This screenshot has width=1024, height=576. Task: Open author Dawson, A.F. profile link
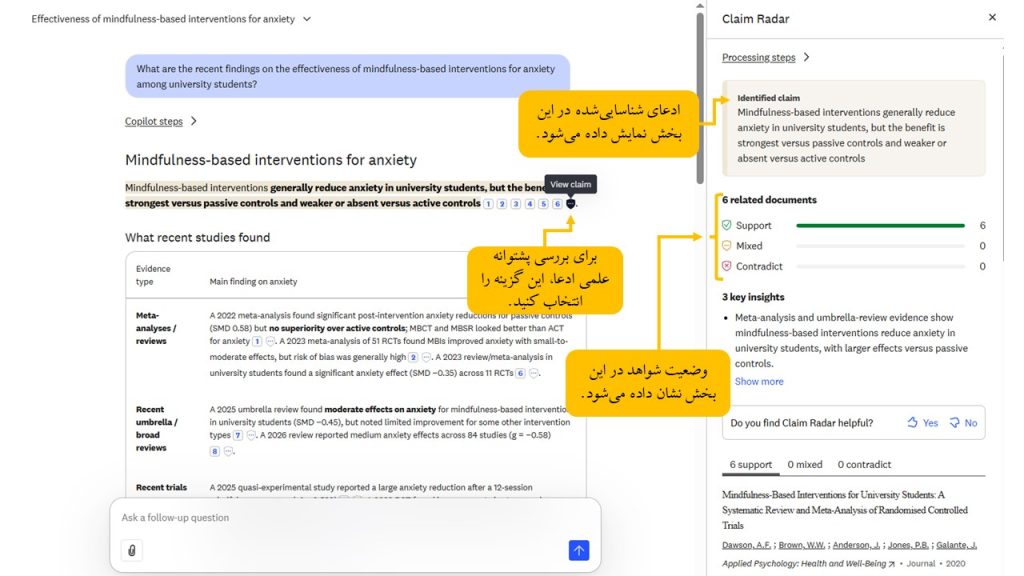pyautogui.click(x=746, y=545)
